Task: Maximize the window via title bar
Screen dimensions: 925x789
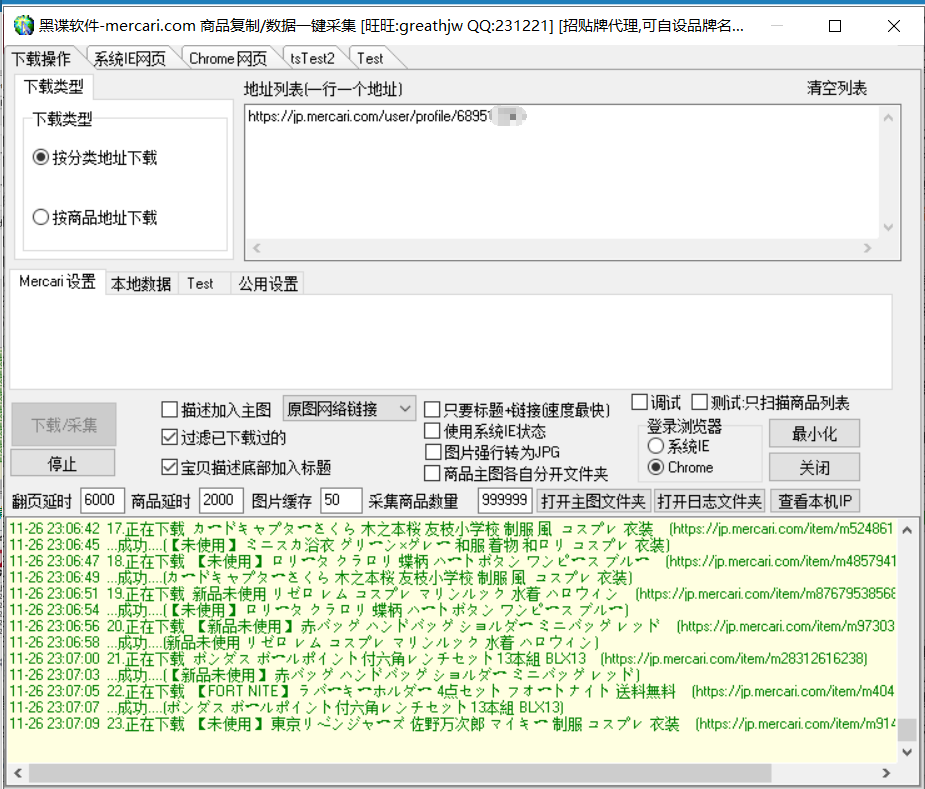Action: click(x=835, y=26)
